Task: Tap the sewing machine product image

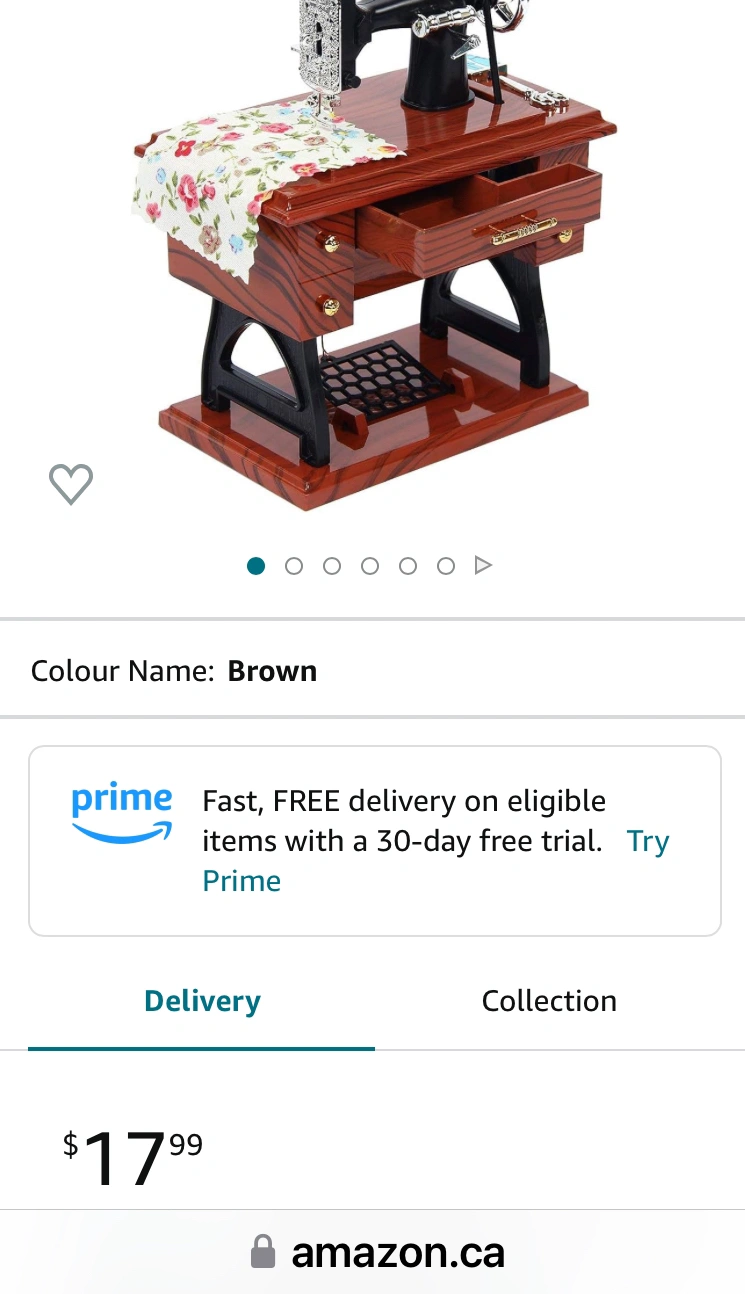Action: pyautogui.click(x=374, y=250)
